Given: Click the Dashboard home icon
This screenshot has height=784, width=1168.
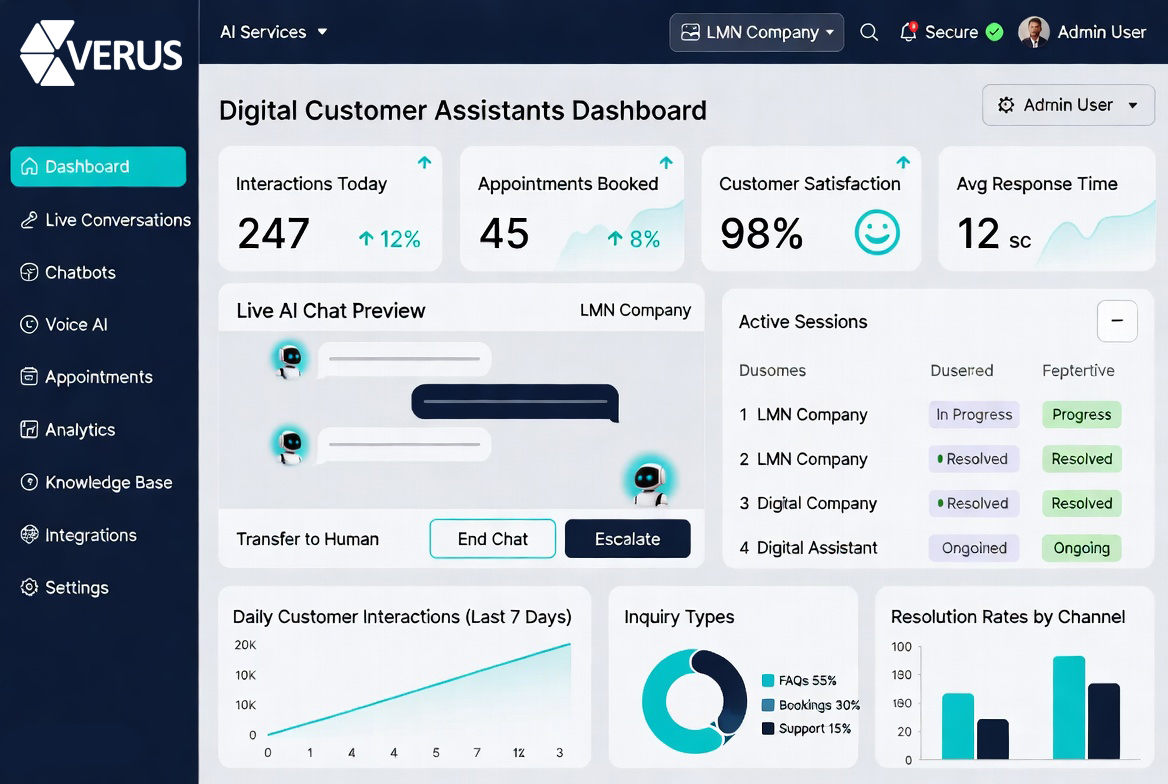Looking at the screenshot, I should [x=29, y=166].
